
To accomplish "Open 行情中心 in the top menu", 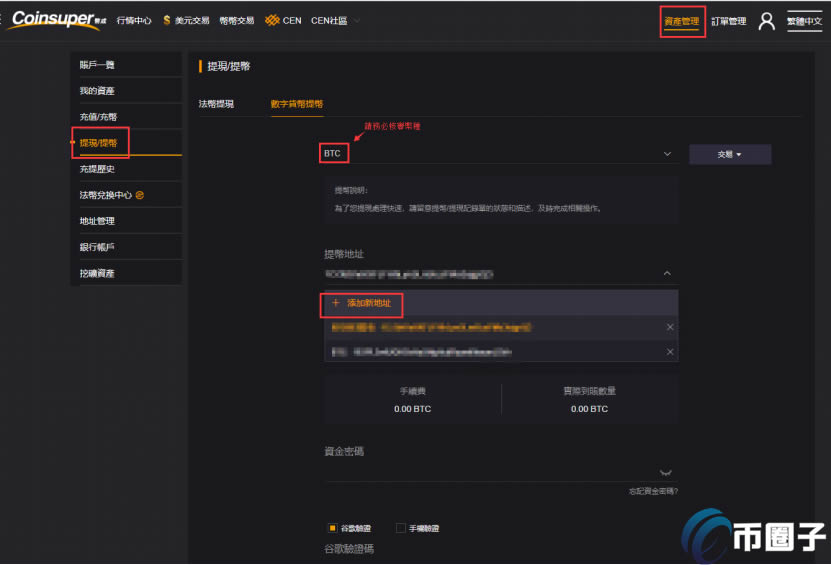I will [x=134, y=21].
